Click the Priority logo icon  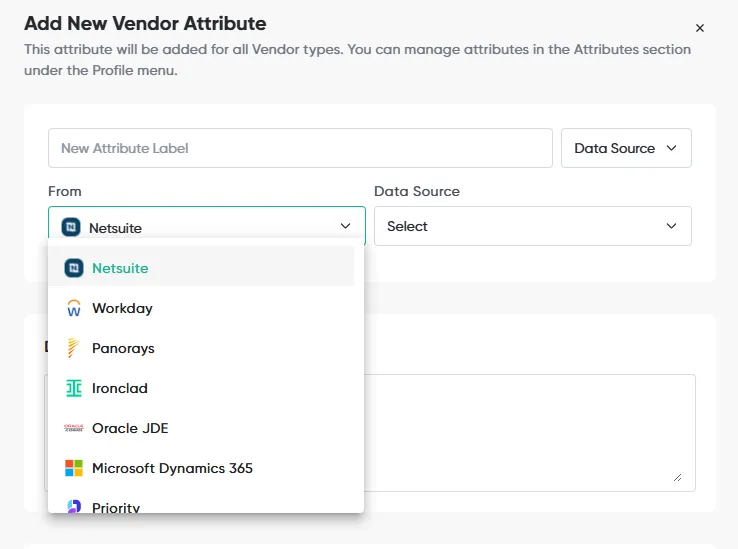tap(74, 507)
